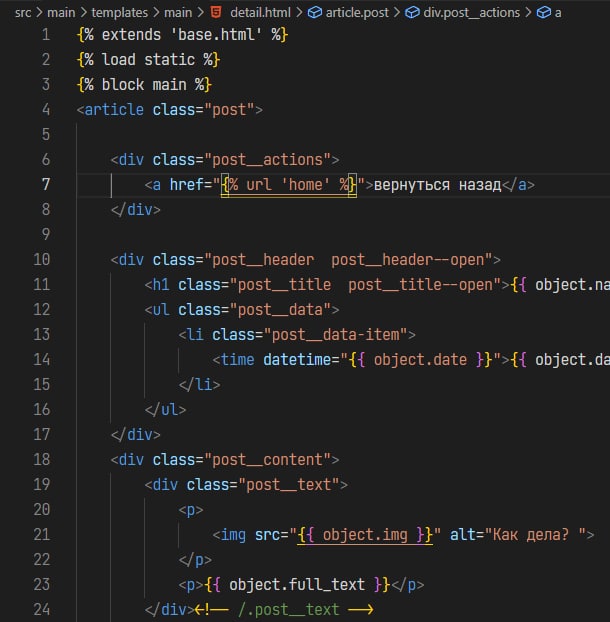Open the 'src' breadcrumb segment
The width and height of the screenshot is (610, 622).
pyautogui.click(x=23, y=13)
